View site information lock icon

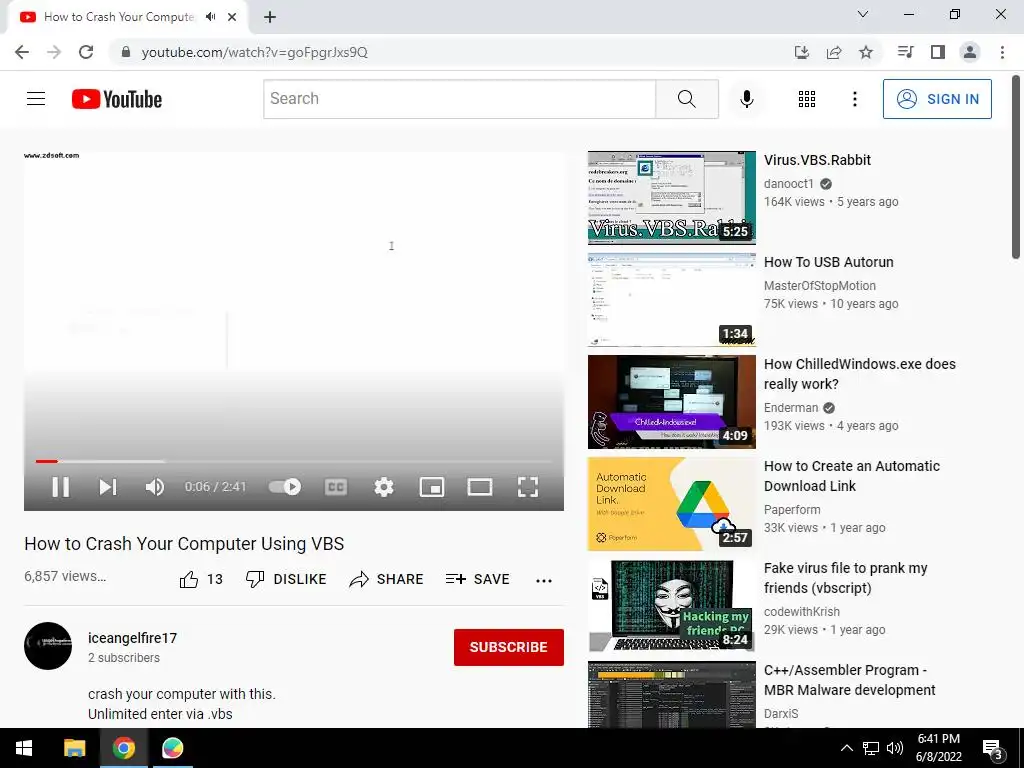pyautogui.click(x=126, y=52)
